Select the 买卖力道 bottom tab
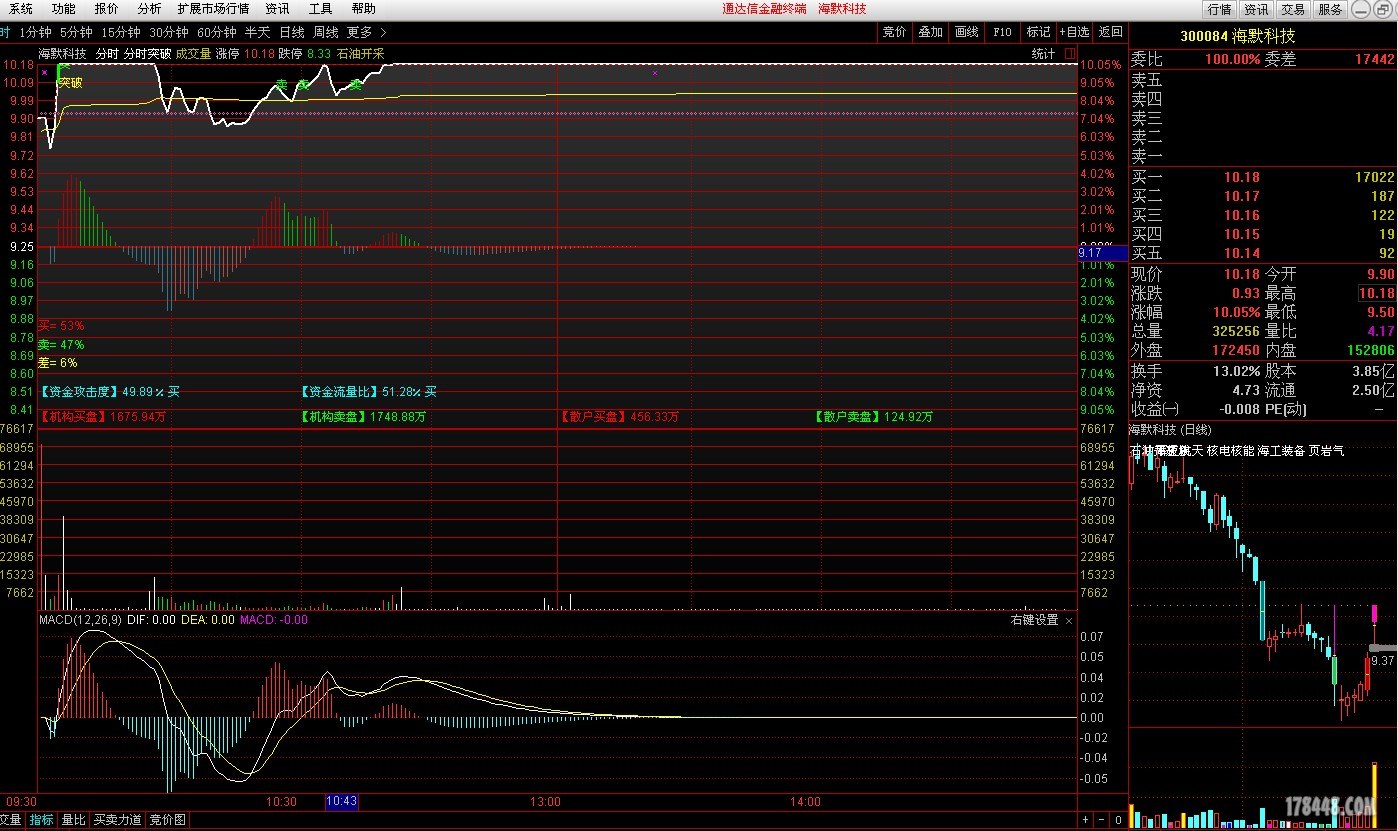The image size is (1398, 831). [118, 820]
